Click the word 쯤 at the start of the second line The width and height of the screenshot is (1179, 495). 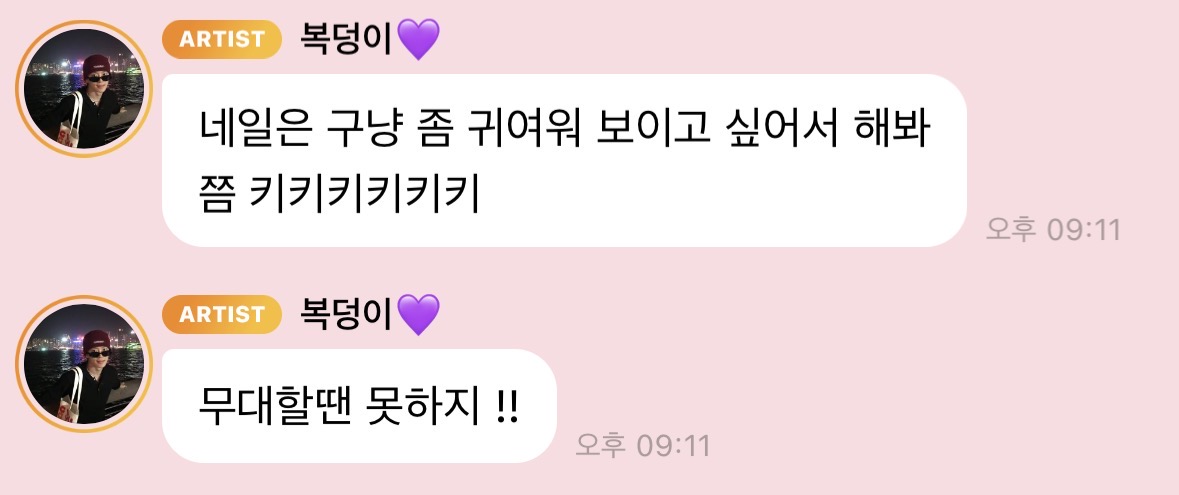(x=216, y=194)
